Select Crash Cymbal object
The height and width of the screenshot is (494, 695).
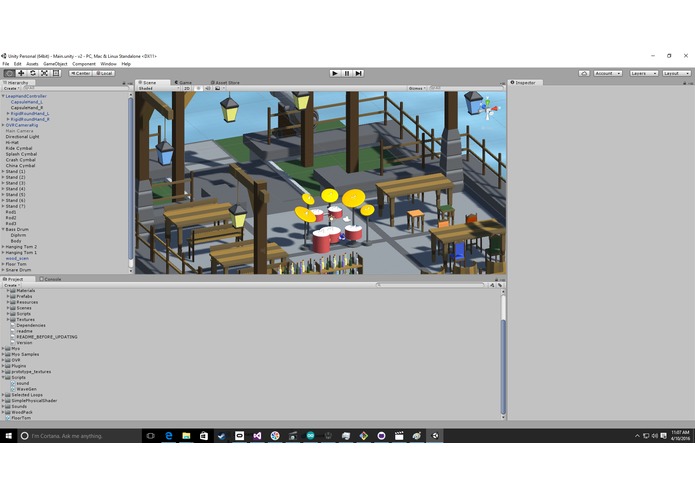coord(21,159)
